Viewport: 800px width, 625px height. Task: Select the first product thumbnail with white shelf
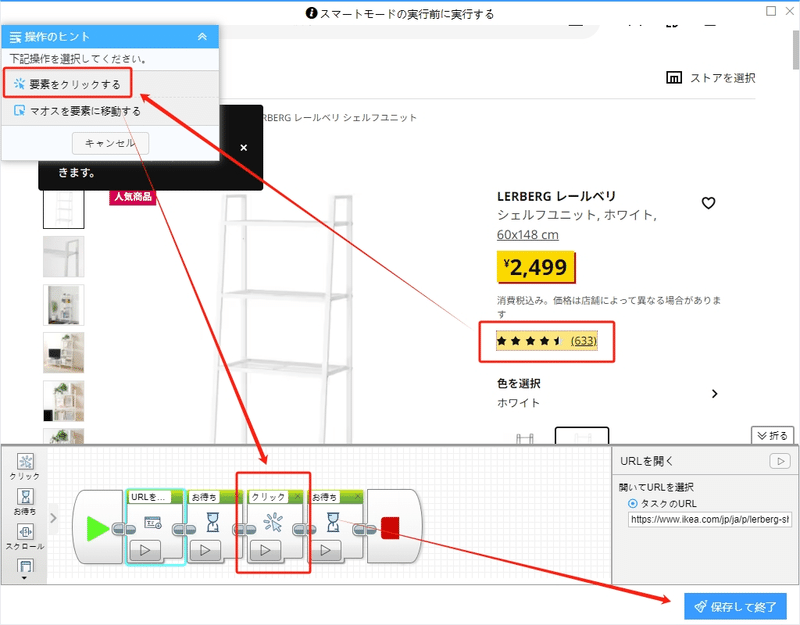point(64,209)
